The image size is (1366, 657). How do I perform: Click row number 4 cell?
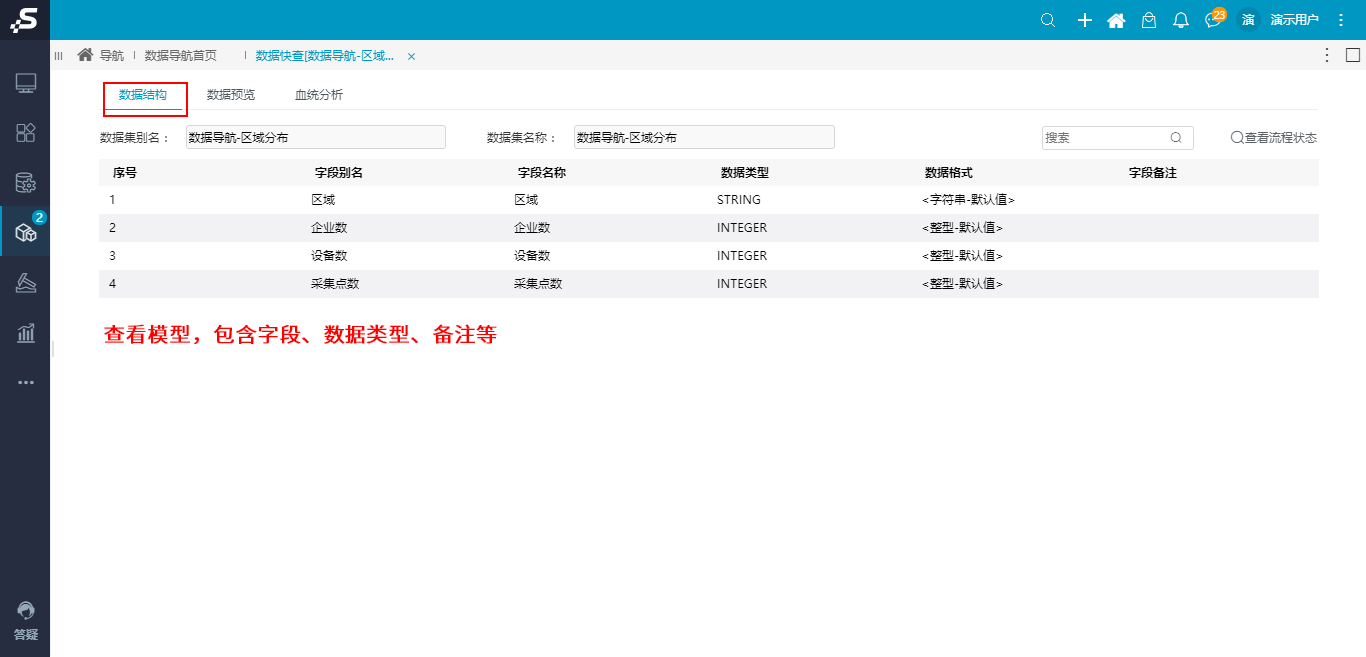pos(113,284)
